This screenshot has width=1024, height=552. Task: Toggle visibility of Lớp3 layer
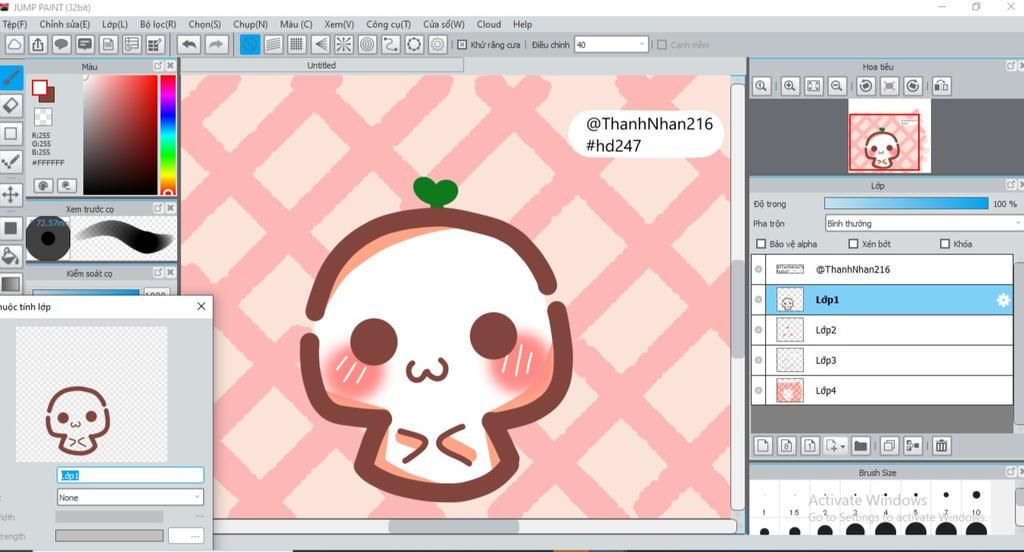coord(758,360)
